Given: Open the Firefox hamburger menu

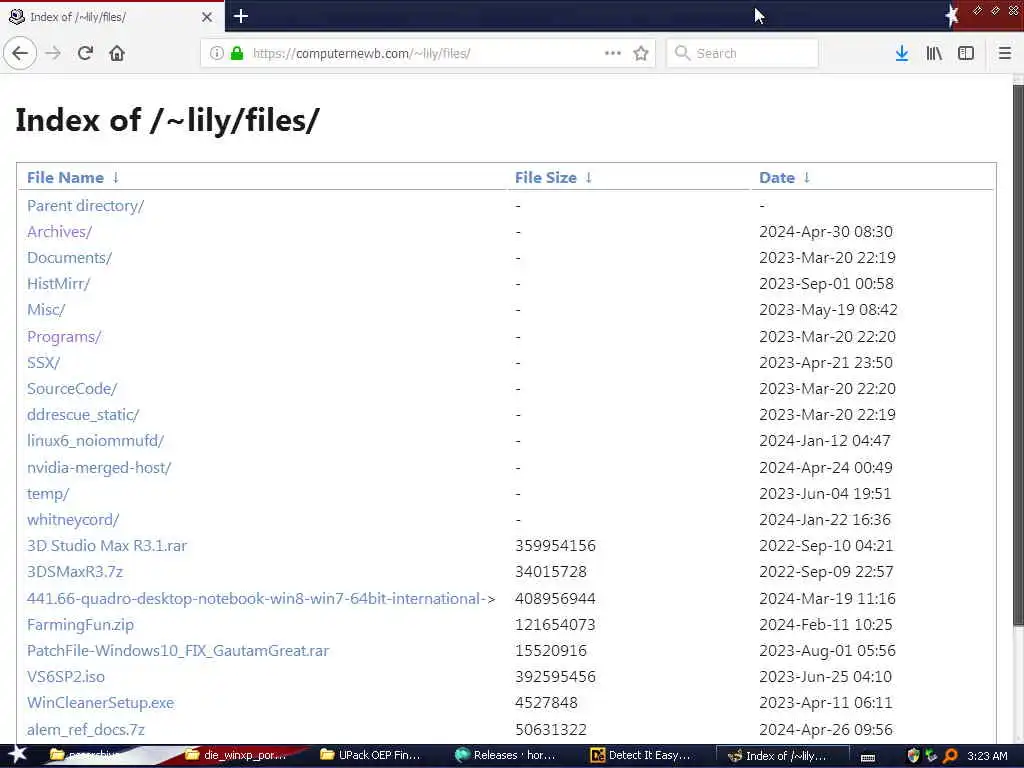Looking at the screenshot, I should 1004,53.
